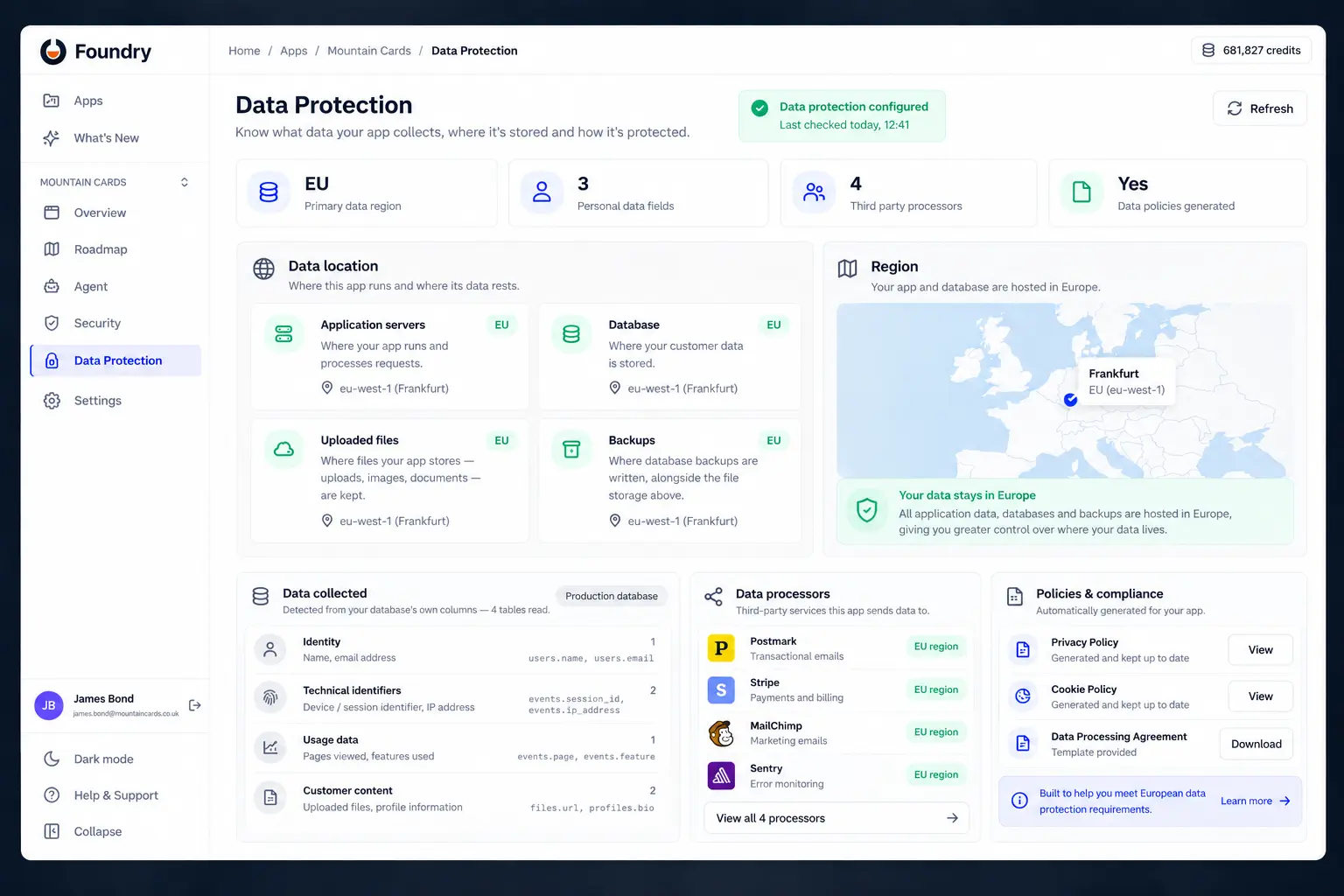Click the Sentry processor logo
1344x896 pixels.
click(721, 775)
